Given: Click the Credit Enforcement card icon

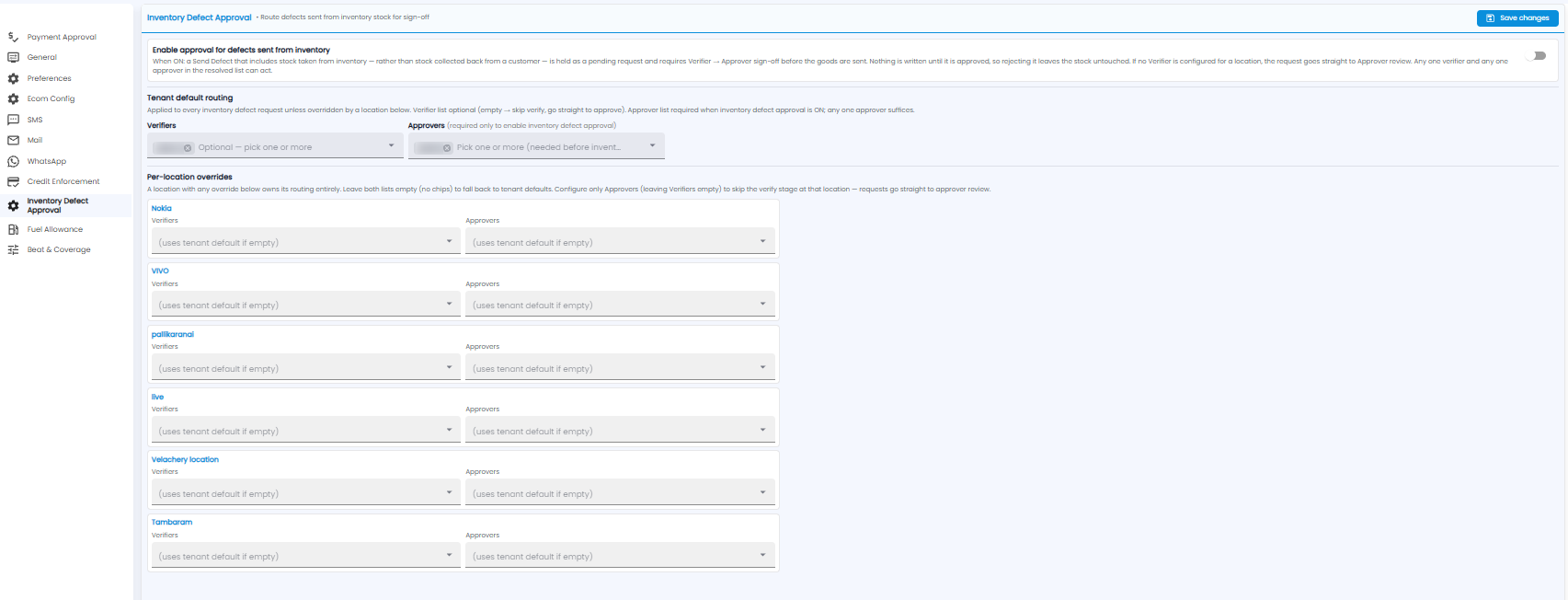Looking at the screenshot, I should pos(13,181).
